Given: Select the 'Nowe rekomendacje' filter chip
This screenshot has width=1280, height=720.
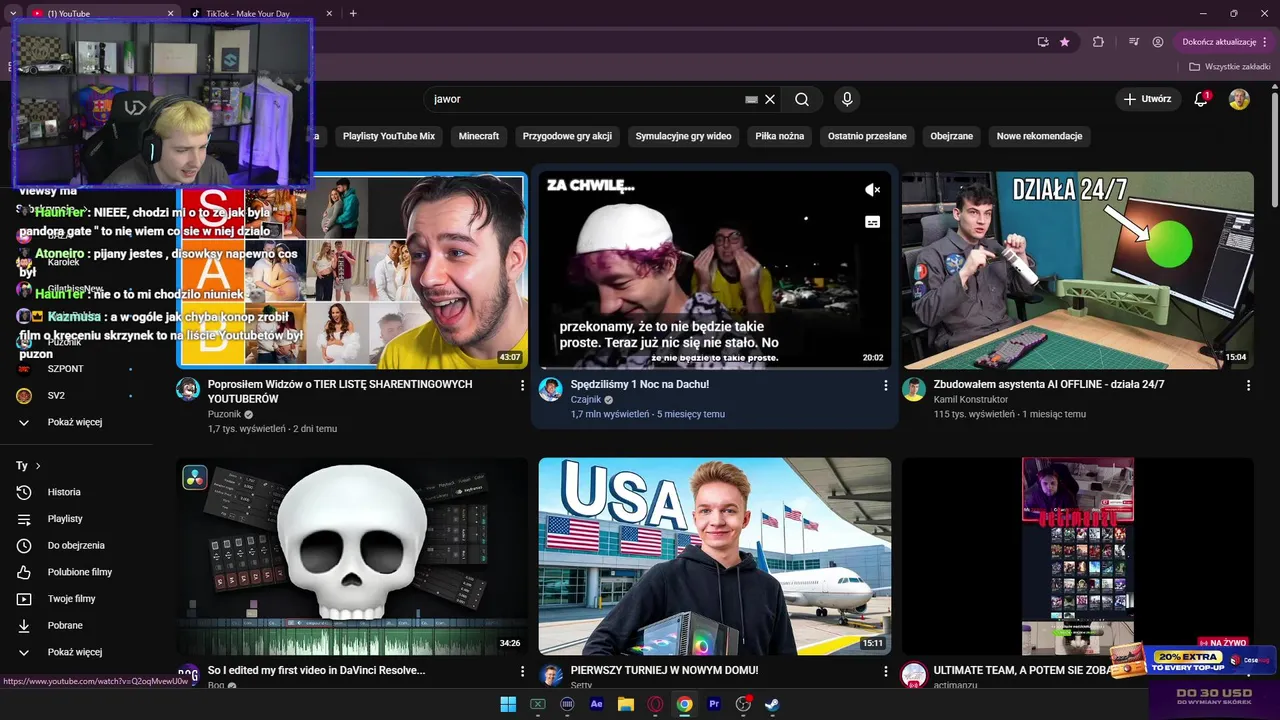Looking at the screenshot, I should tap(1040, 136).
